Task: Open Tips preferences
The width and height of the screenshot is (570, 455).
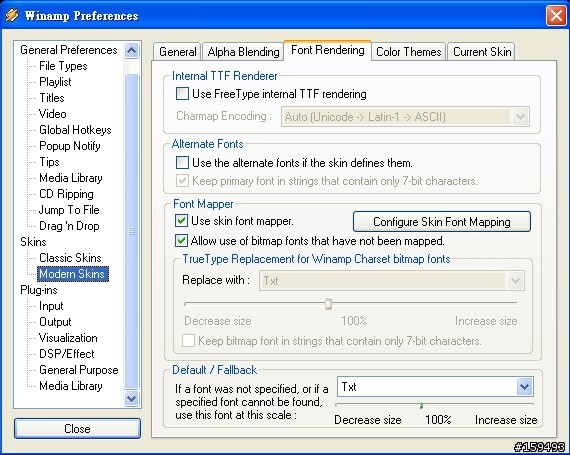Action: point(49,162)
